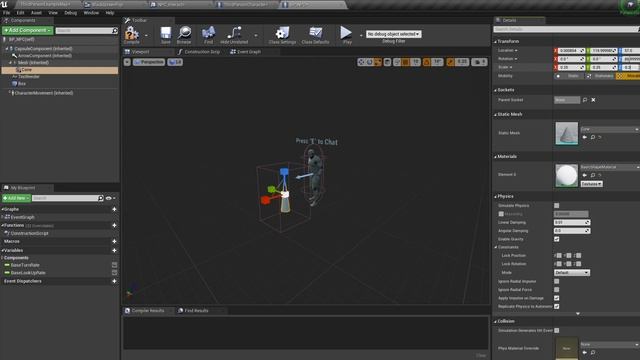Screen dimensions: 640x360
Task: Open the Debug menu
Action: pyautogui.click(x=71, y=13)
